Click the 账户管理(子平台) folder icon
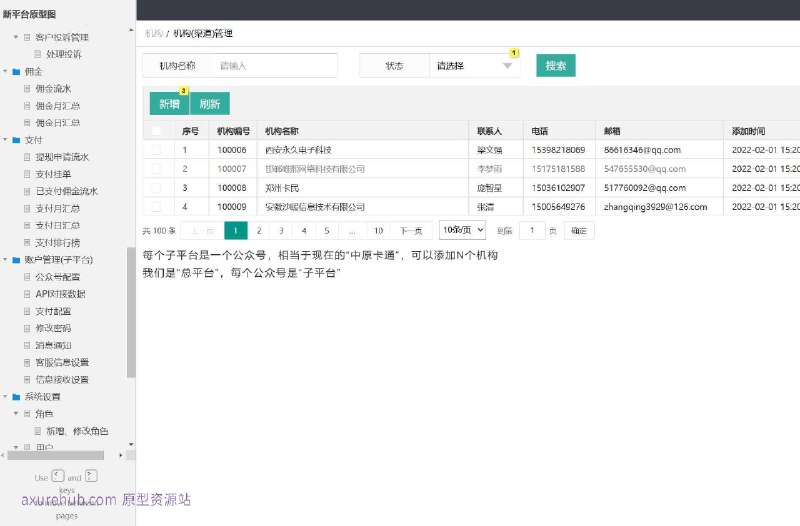Image resolution: width=800 pixels, height=526 pixels. click(16, 260)
